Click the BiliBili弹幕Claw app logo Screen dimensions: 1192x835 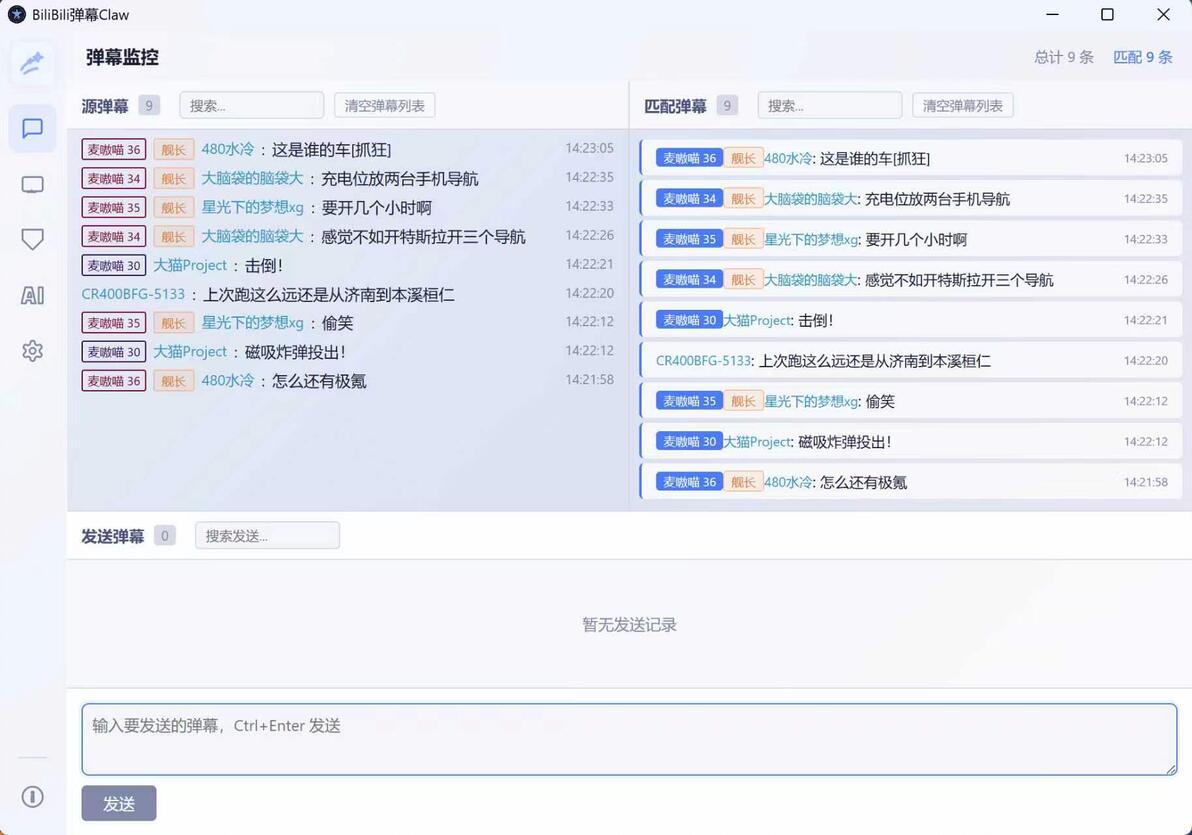pyautogui.click(x=17, y=14)
